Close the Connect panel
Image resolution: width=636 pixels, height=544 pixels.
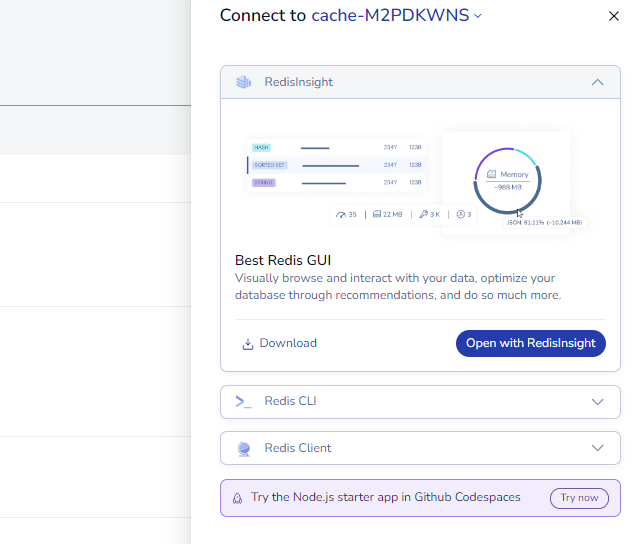point(614,16)
